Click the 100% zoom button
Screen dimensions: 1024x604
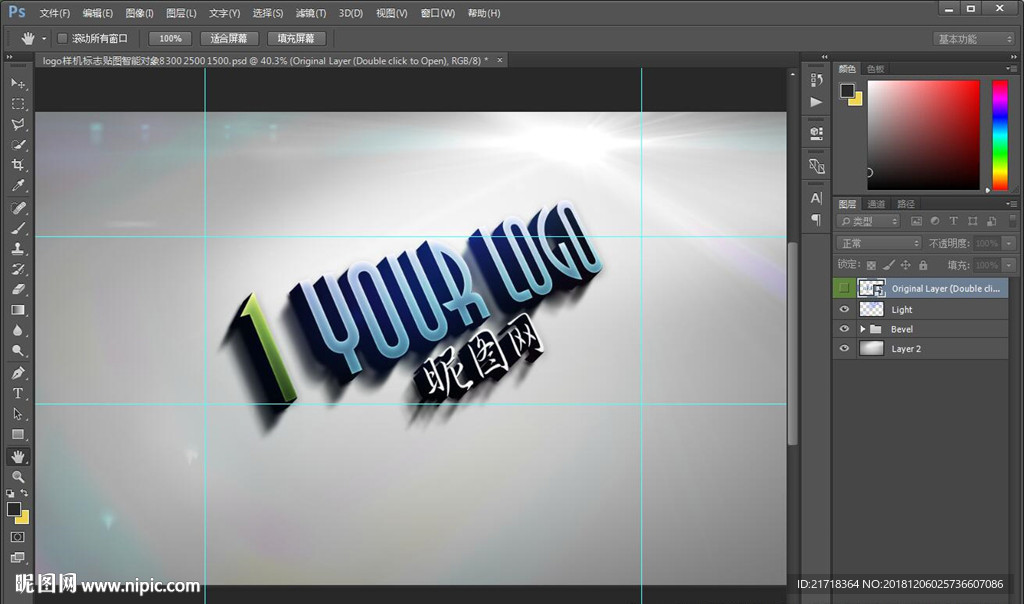(x=170, y=39)
